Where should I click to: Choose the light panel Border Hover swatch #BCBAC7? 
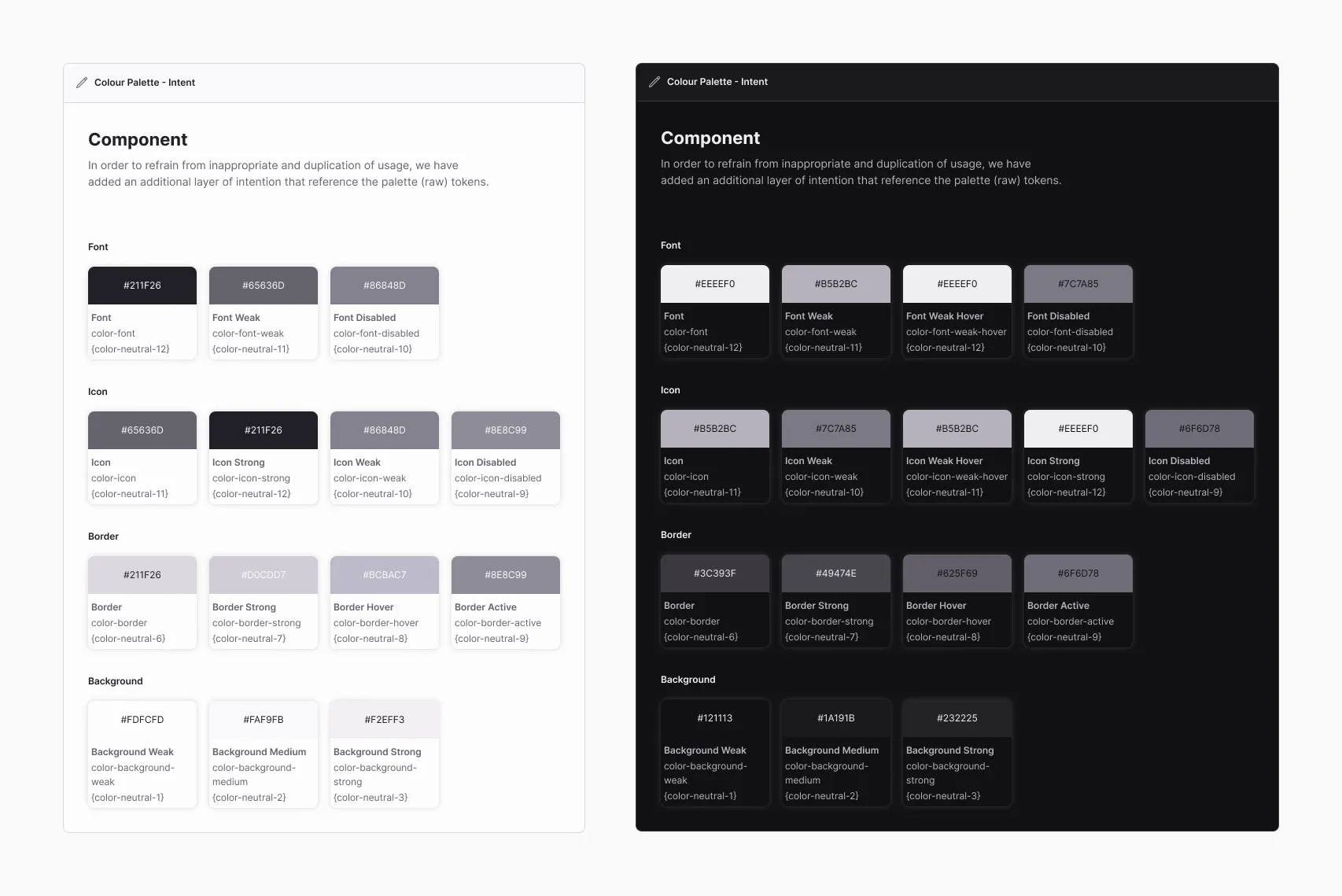click(385, 575)
